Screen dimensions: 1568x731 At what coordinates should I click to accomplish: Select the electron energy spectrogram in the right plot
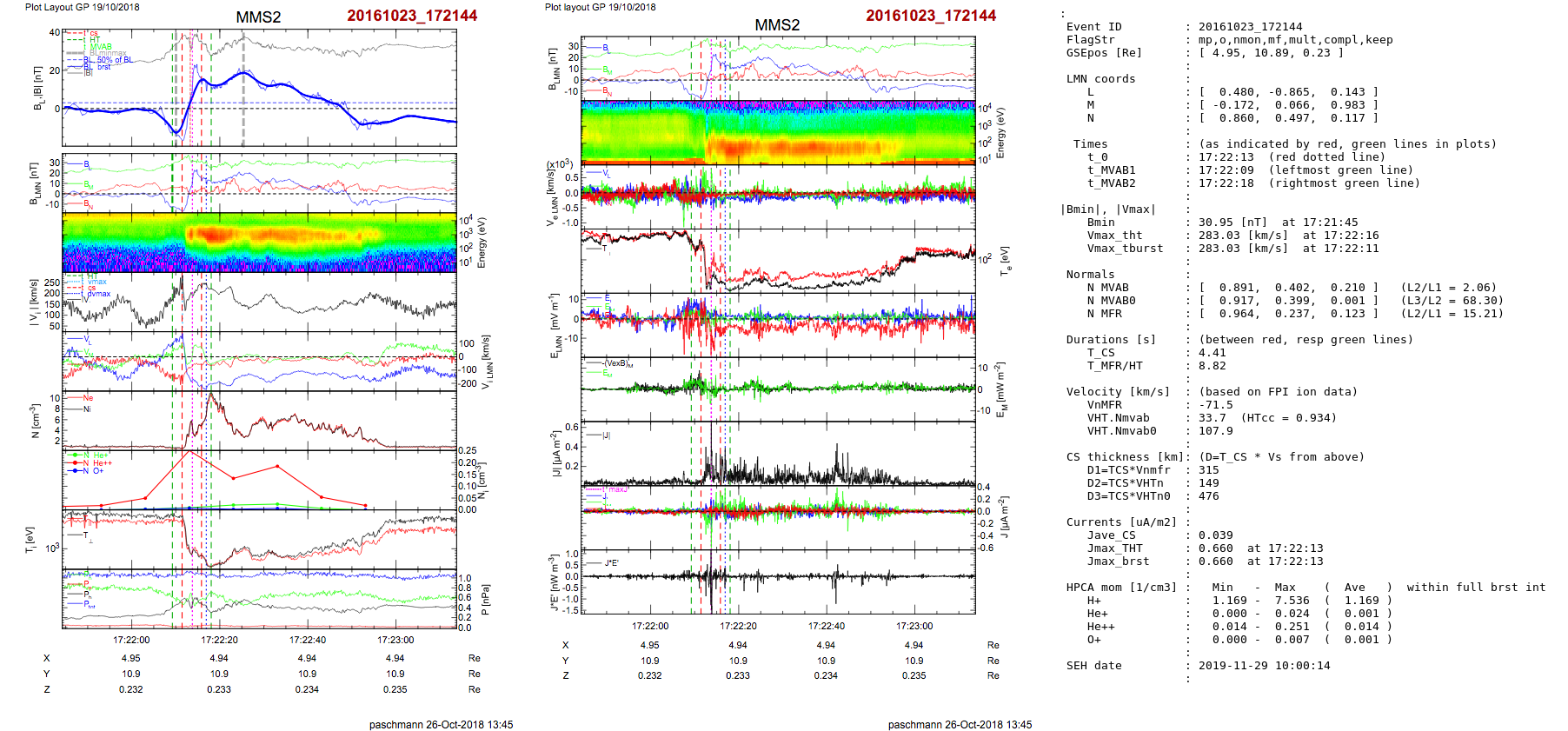[x=778, y=132]
